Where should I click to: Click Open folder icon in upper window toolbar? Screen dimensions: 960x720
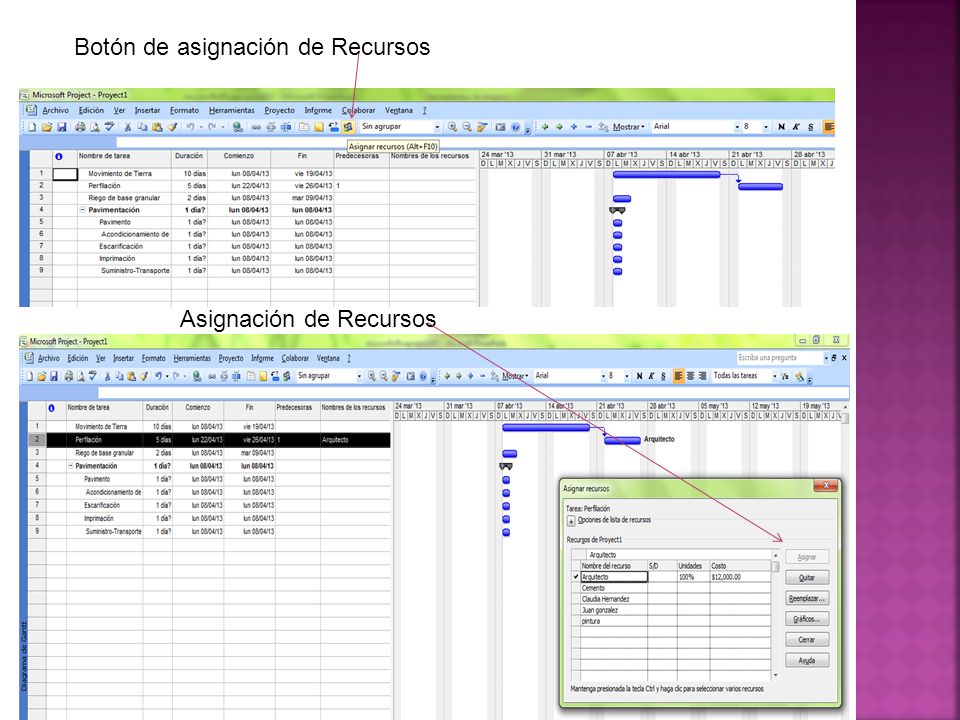[x=47, y=127]
